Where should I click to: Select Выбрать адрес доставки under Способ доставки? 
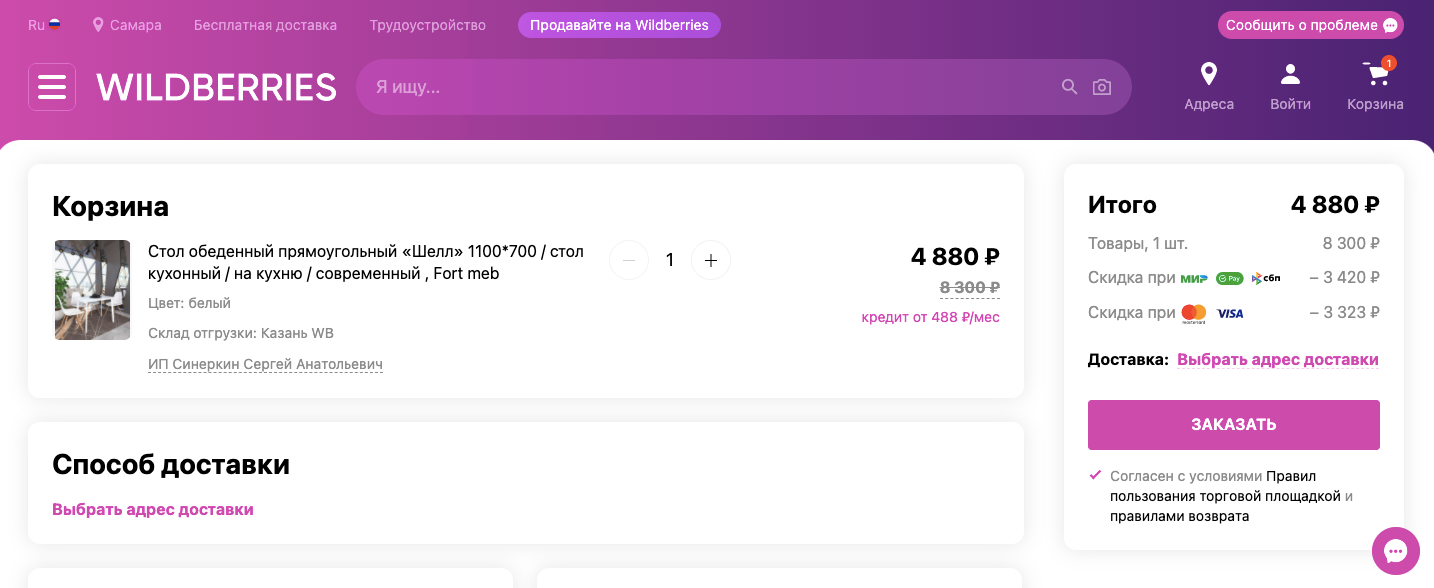tap(153, 509)
